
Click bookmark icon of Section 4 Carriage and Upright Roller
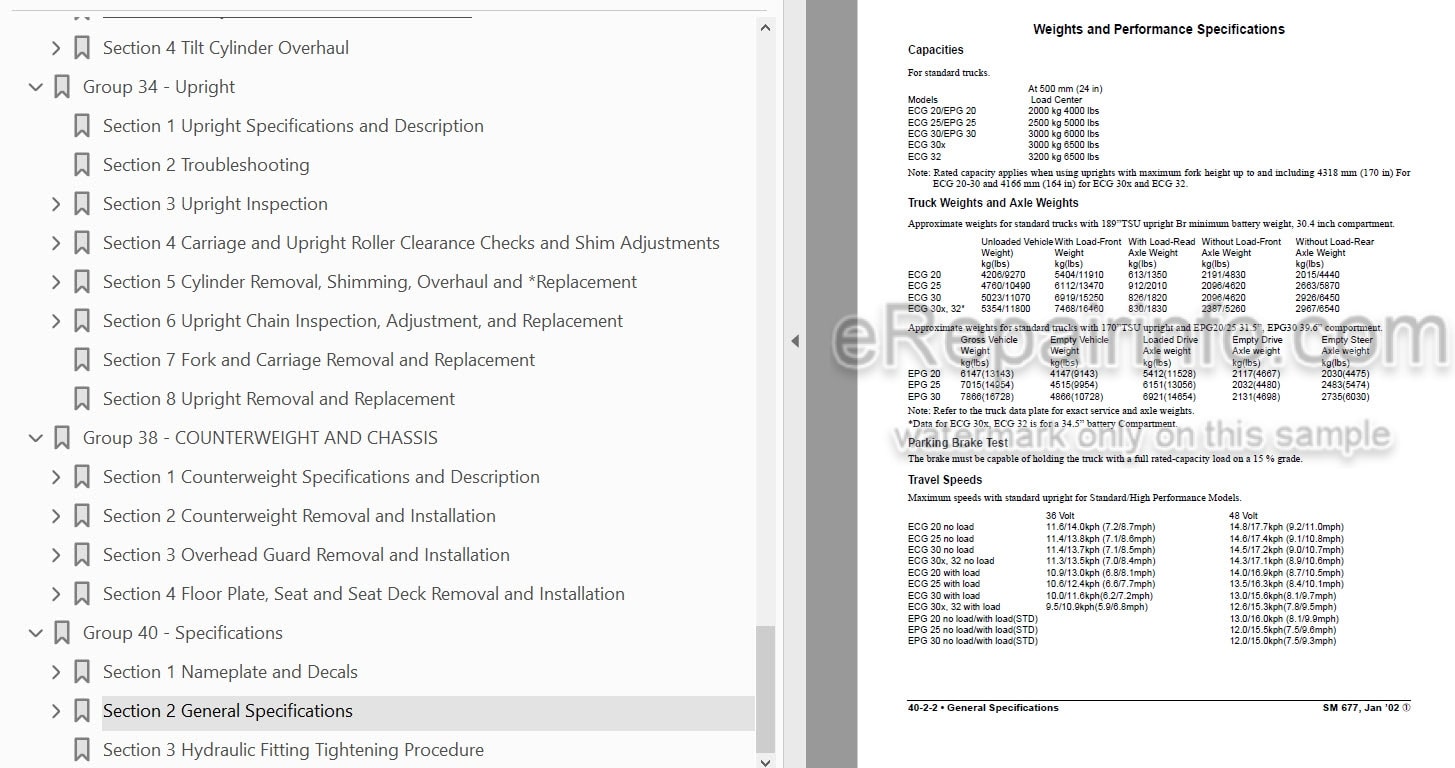(82, 243)
